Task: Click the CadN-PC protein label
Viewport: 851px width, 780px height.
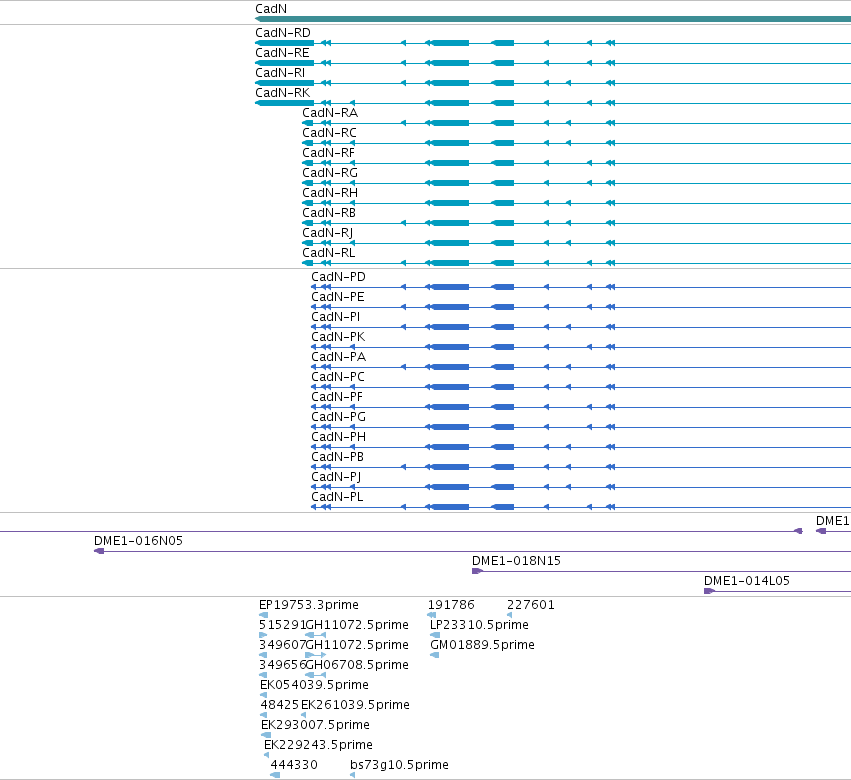Action: (x=338, y=377)
